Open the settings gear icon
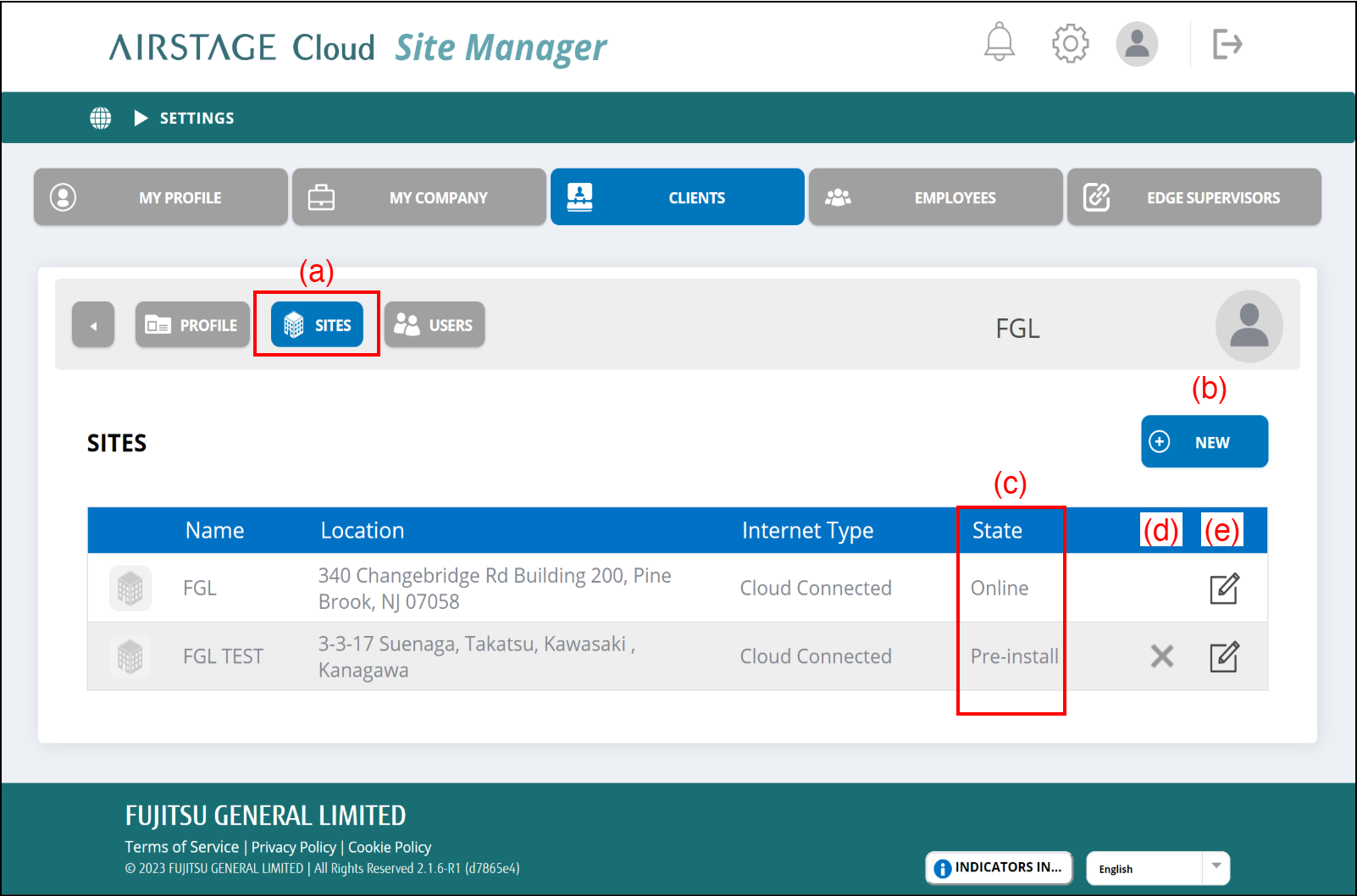Image resolution: width=1357 pixels, height=896 pixels. coord(1070,43)
